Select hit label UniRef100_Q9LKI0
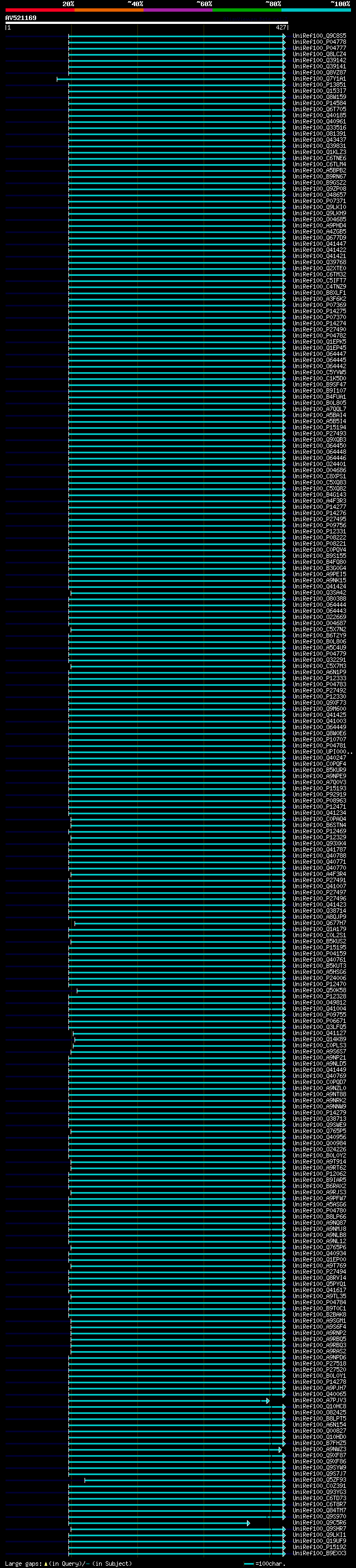Viewport: 356px width, 1568px height. [x=319, y=207]
